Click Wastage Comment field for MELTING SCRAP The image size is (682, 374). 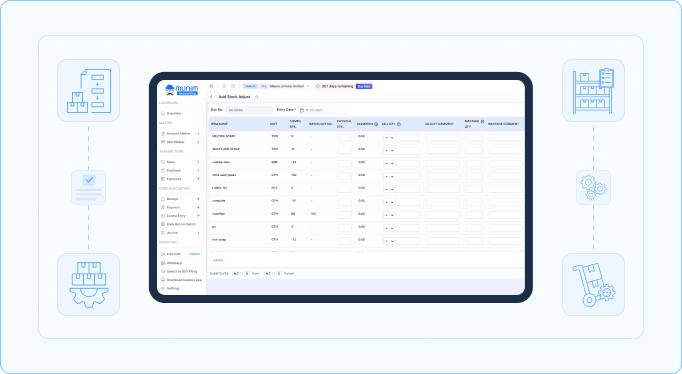(506, 138)
